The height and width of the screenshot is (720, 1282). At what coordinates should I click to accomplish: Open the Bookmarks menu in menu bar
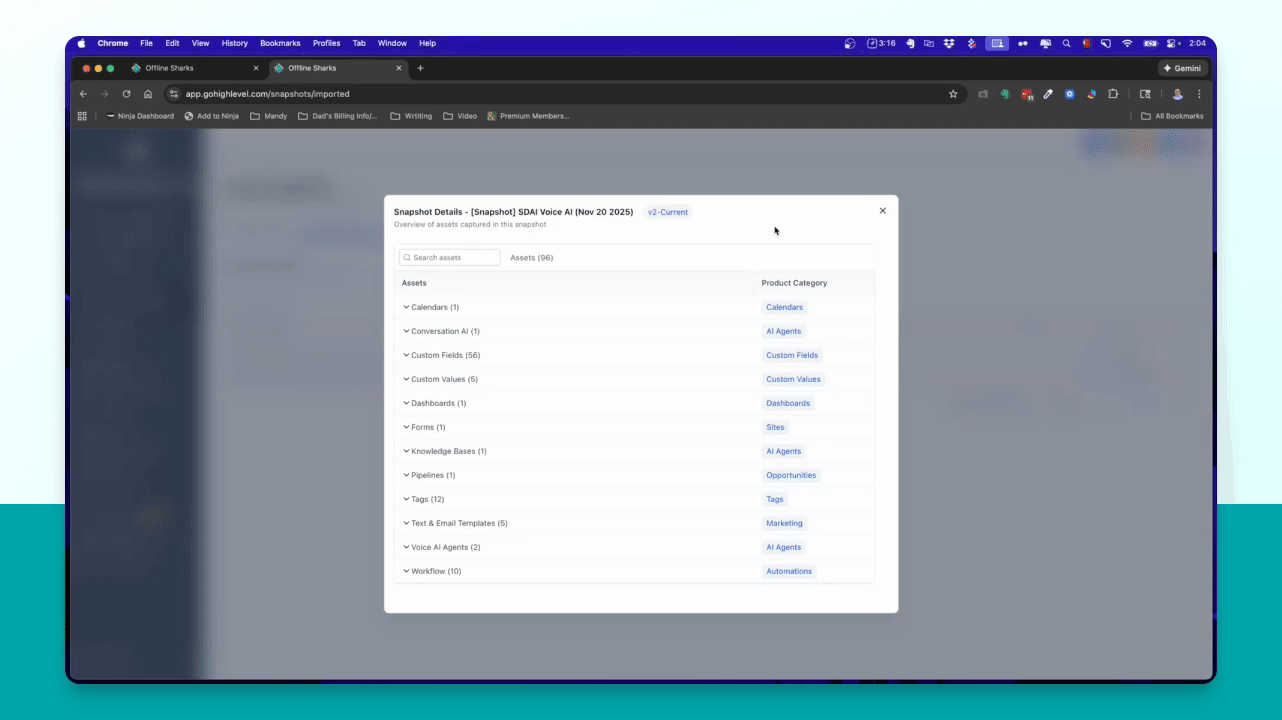click(280, 43)
